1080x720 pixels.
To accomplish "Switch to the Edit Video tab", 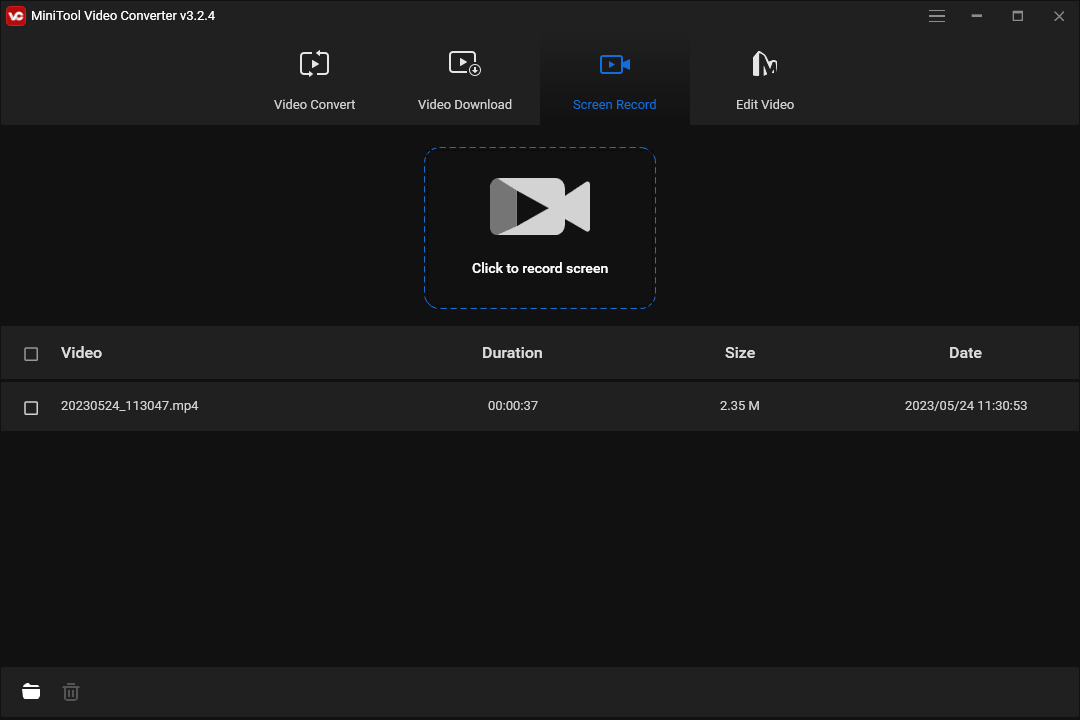I will tap(764, 80).
